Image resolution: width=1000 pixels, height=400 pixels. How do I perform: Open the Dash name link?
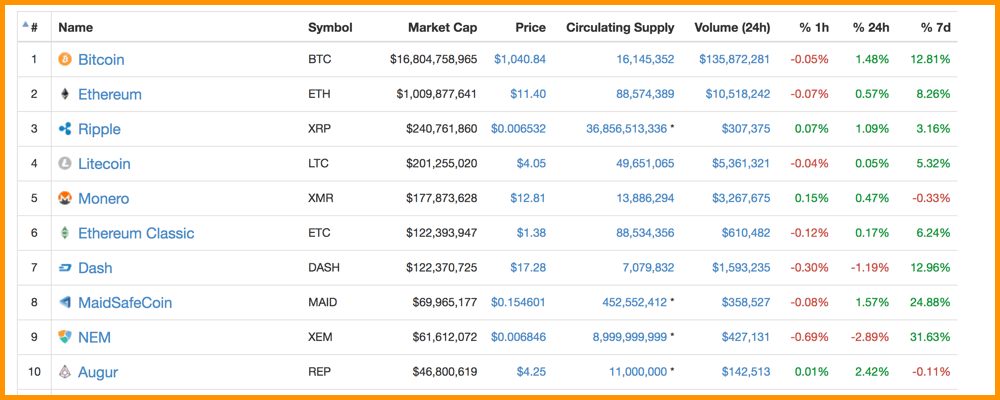(x=95, y=268)
